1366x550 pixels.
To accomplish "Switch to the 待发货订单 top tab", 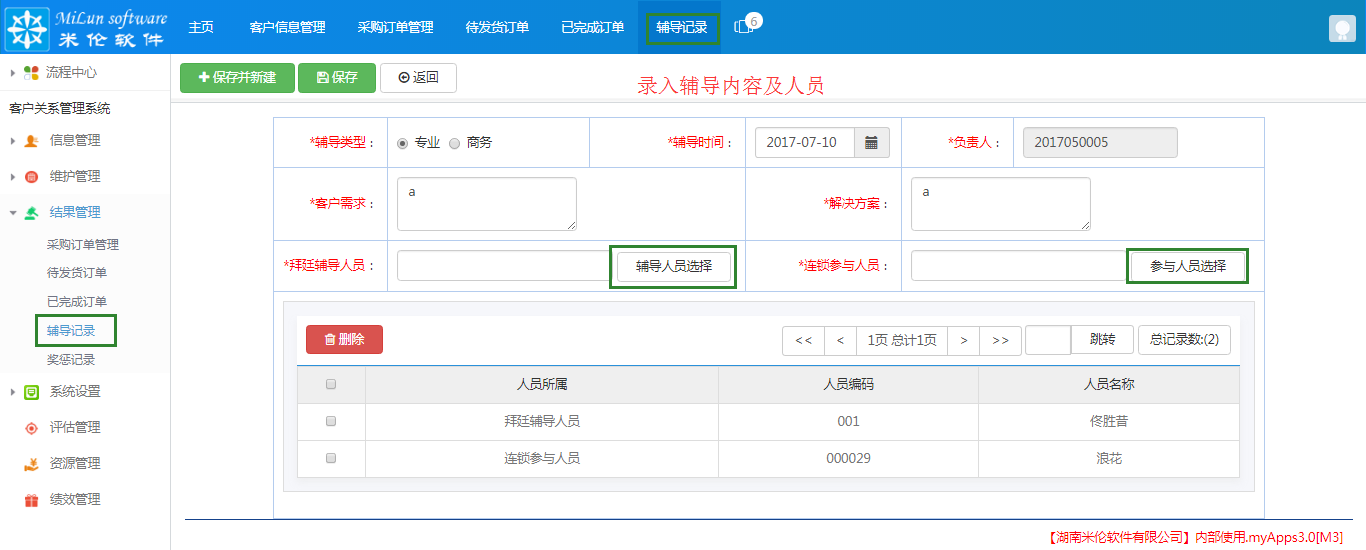I will click(497, 27).
